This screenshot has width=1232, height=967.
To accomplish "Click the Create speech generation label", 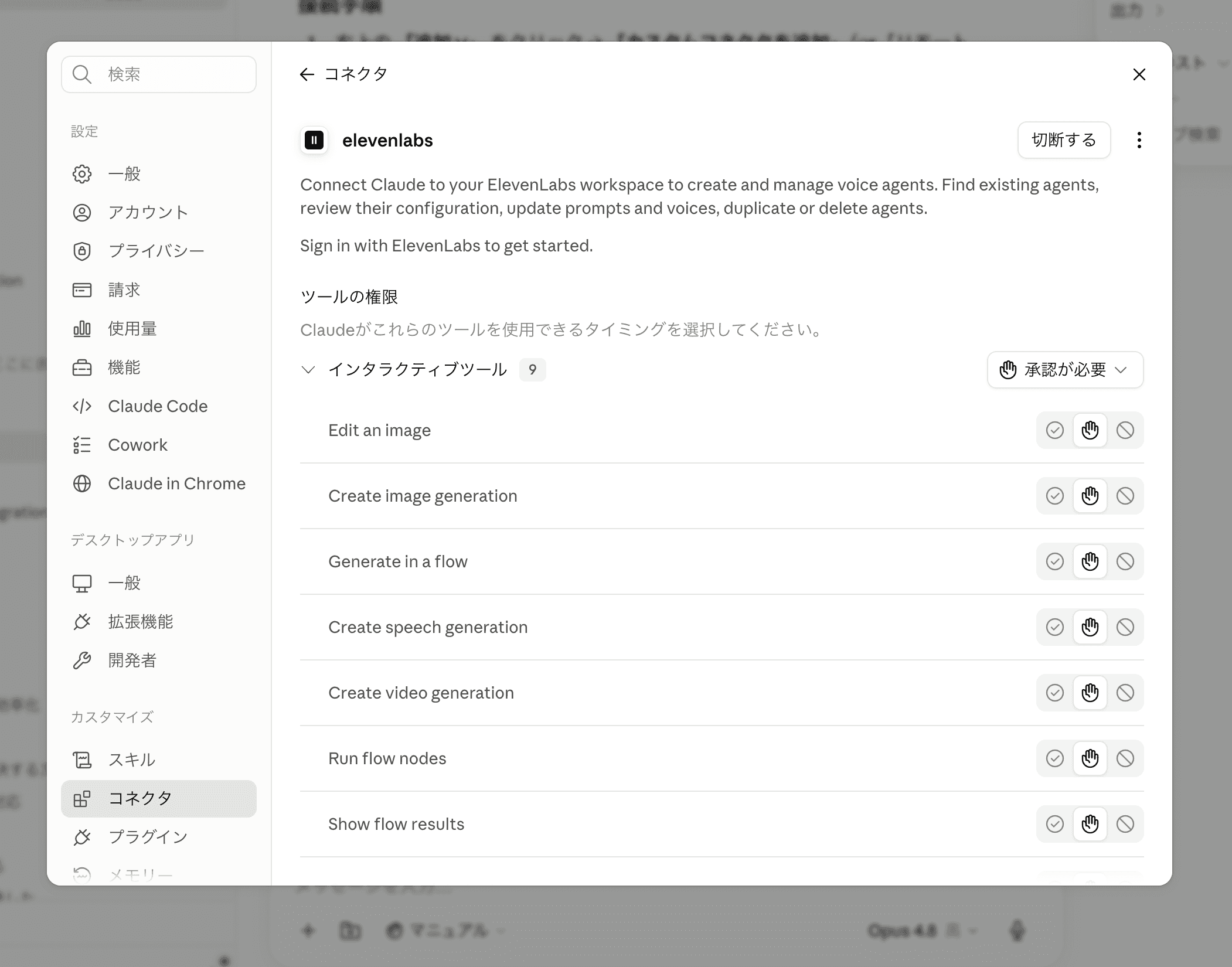I will click(x=428, y=628).
